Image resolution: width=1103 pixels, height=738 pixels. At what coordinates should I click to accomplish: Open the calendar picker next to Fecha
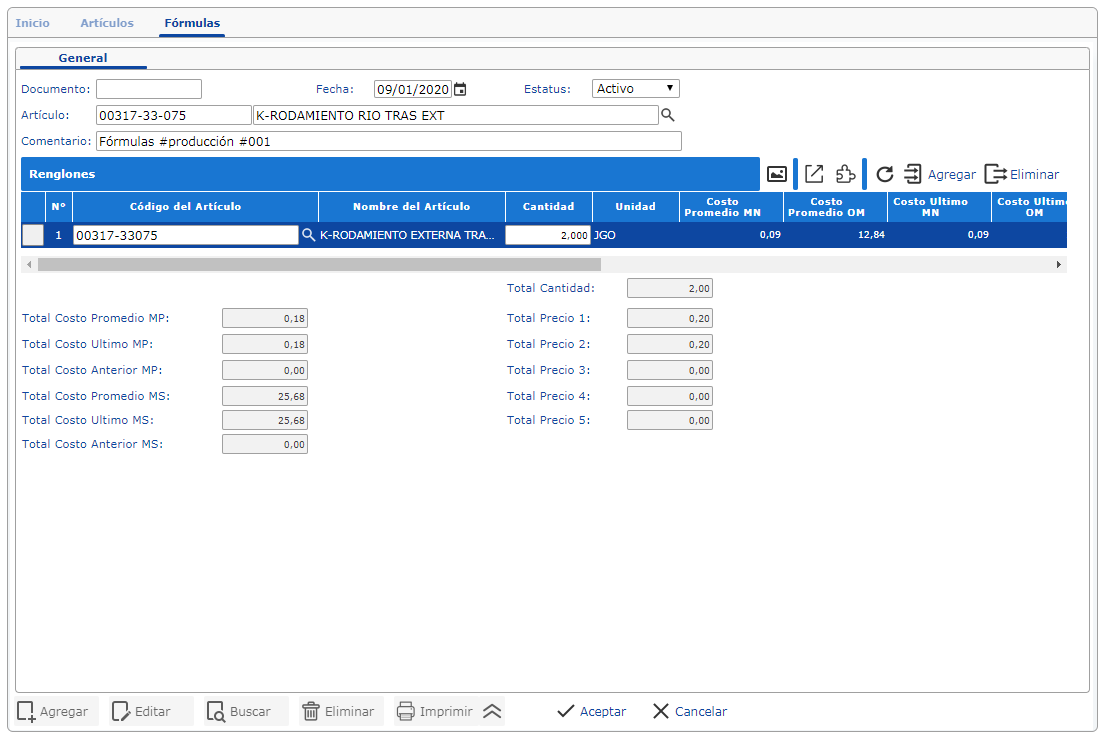pos(460,89)
